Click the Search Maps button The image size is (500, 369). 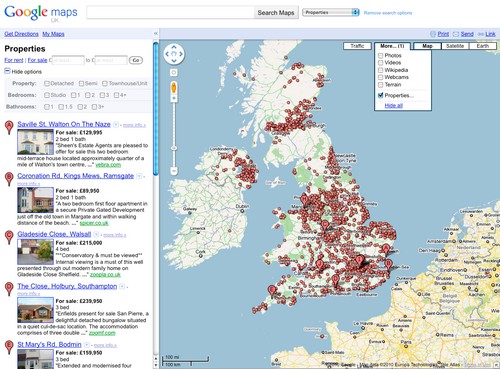pyautogui.click(x=276, y=13)
